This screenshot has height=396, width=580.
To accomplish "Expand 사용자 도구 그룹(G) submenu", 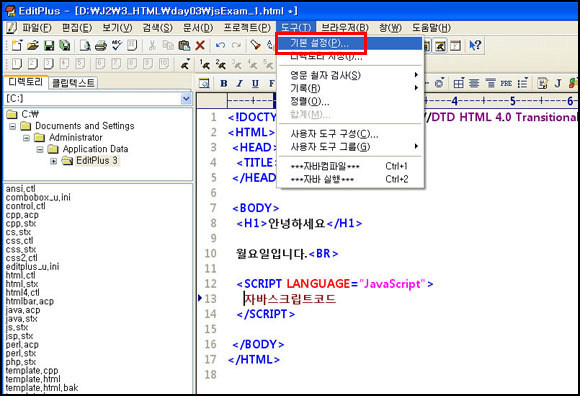I will click(350, 147).
